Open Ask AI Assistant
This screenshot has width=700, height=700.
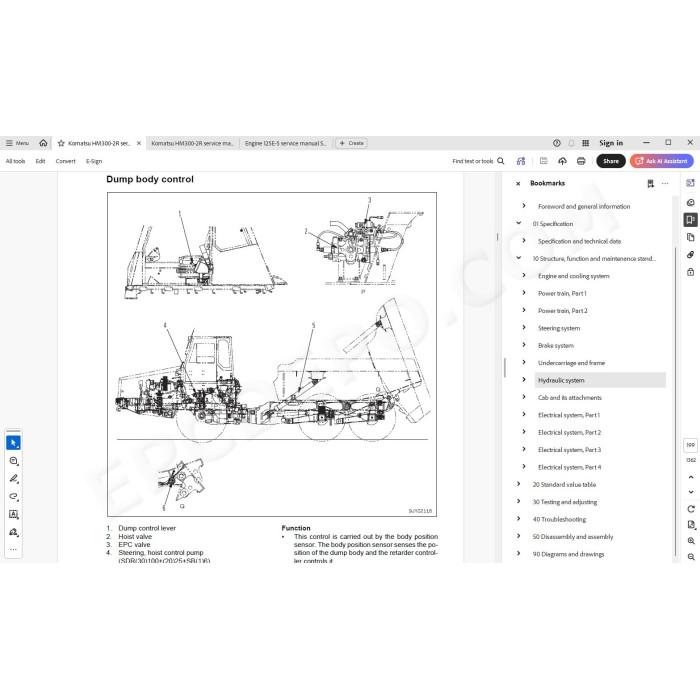pos(662,161)
